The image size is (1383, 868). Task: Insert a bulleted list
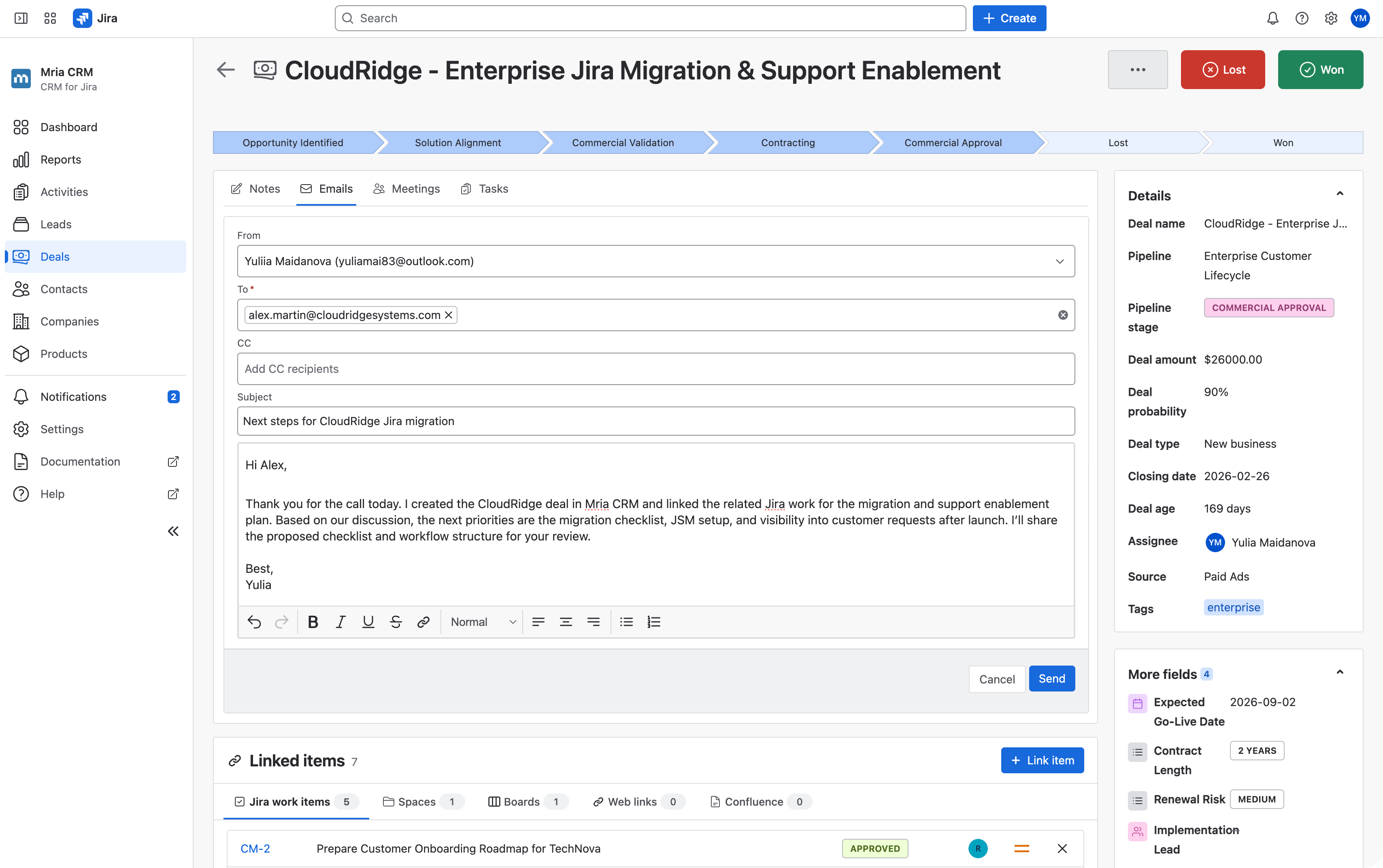(626, 622)
